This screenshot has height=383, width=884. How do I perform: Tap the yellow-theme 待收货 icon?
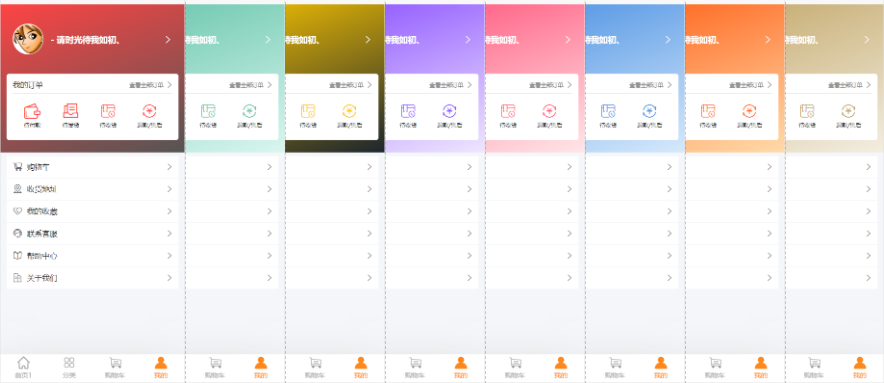point(308,111)
